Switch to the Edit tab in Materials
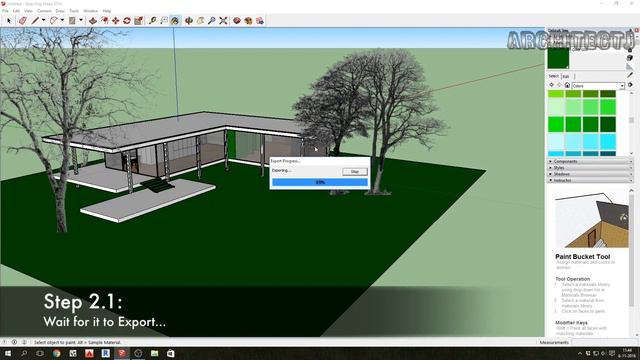This screenshot has height=360, width=640. pos(566,76)
